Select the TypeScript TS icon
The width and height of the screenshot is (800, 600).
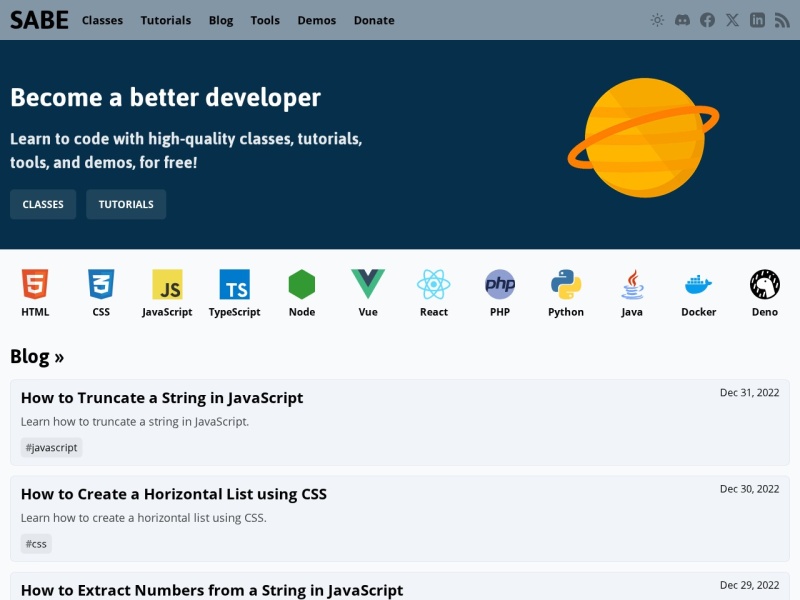(235, 284)
